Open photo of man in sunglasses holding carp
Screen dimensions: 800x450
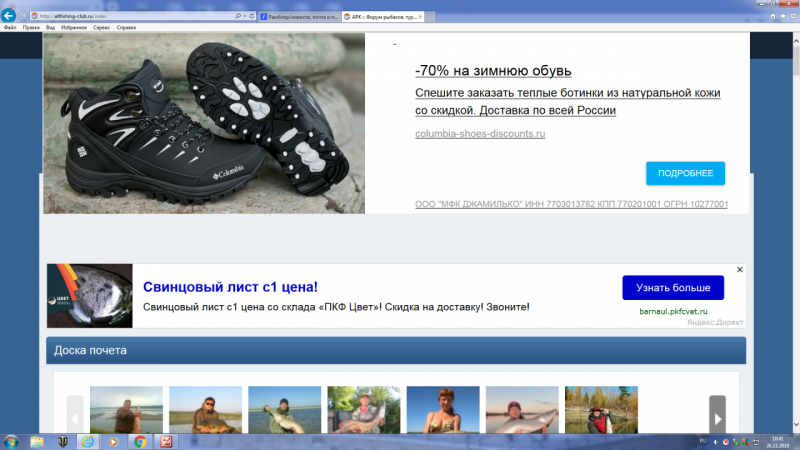click(206, 410)
